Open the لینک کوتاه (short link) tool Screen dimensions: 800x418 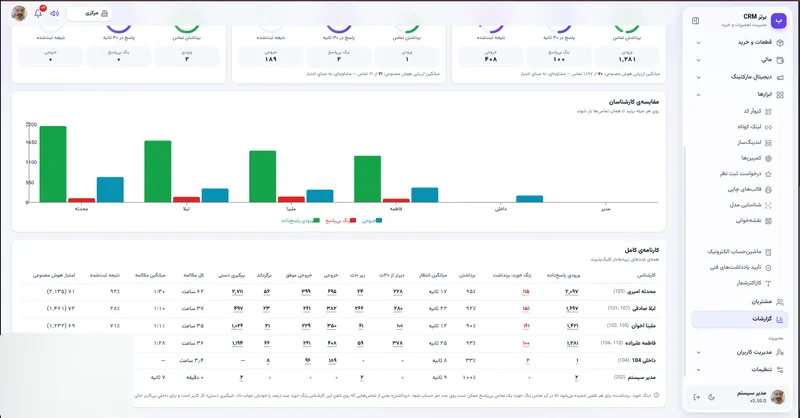point(755,127)
